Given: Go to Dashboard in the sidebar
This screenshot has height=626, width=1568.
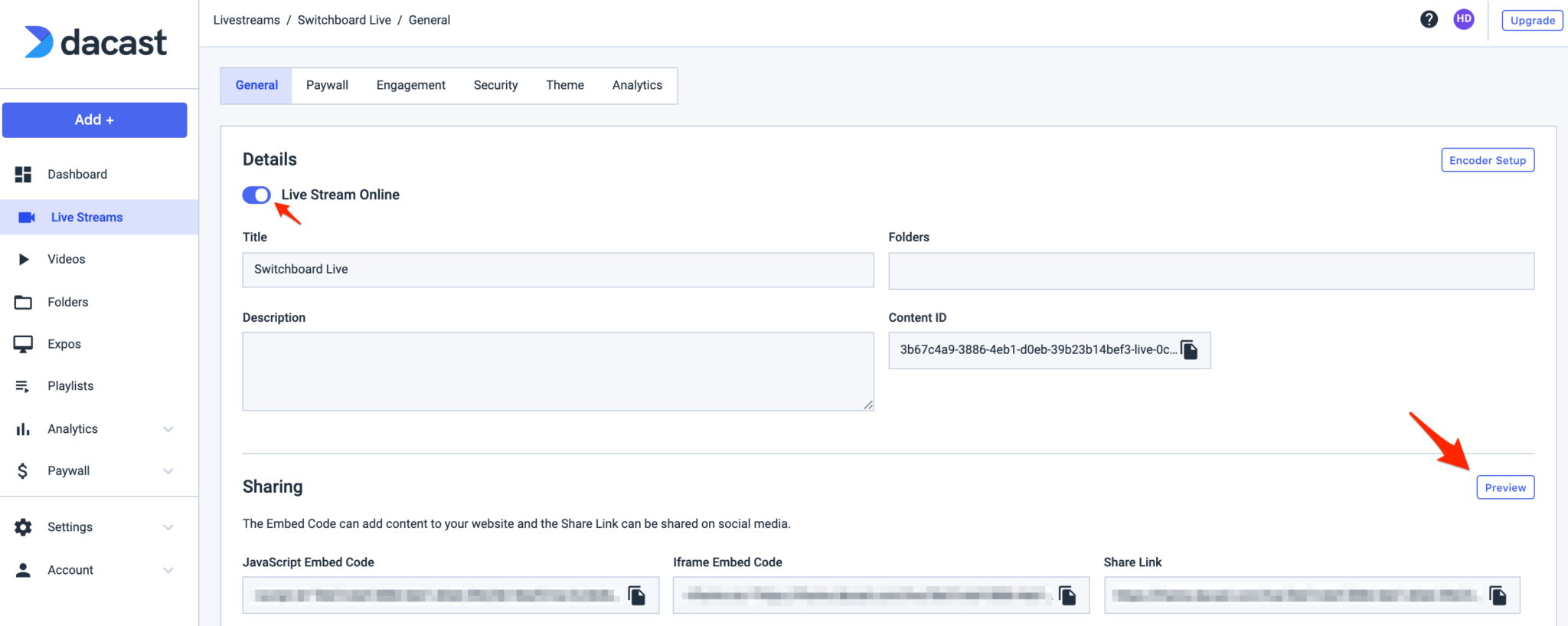Looking at the screenshot, I should tap(77, 175).
